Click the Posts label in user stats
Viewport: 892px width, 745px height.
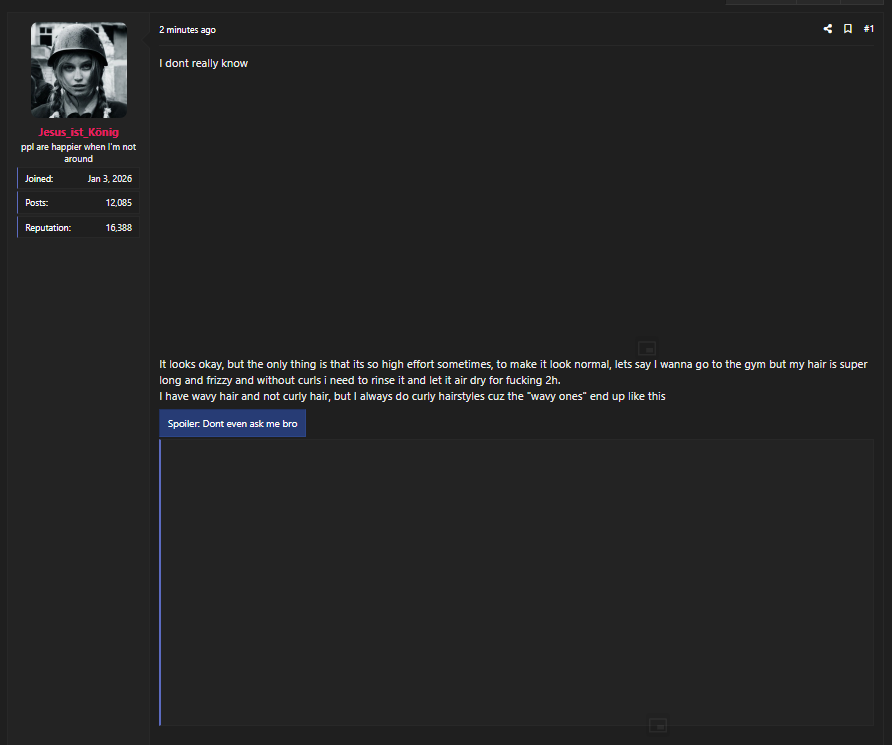coord(36,202)
